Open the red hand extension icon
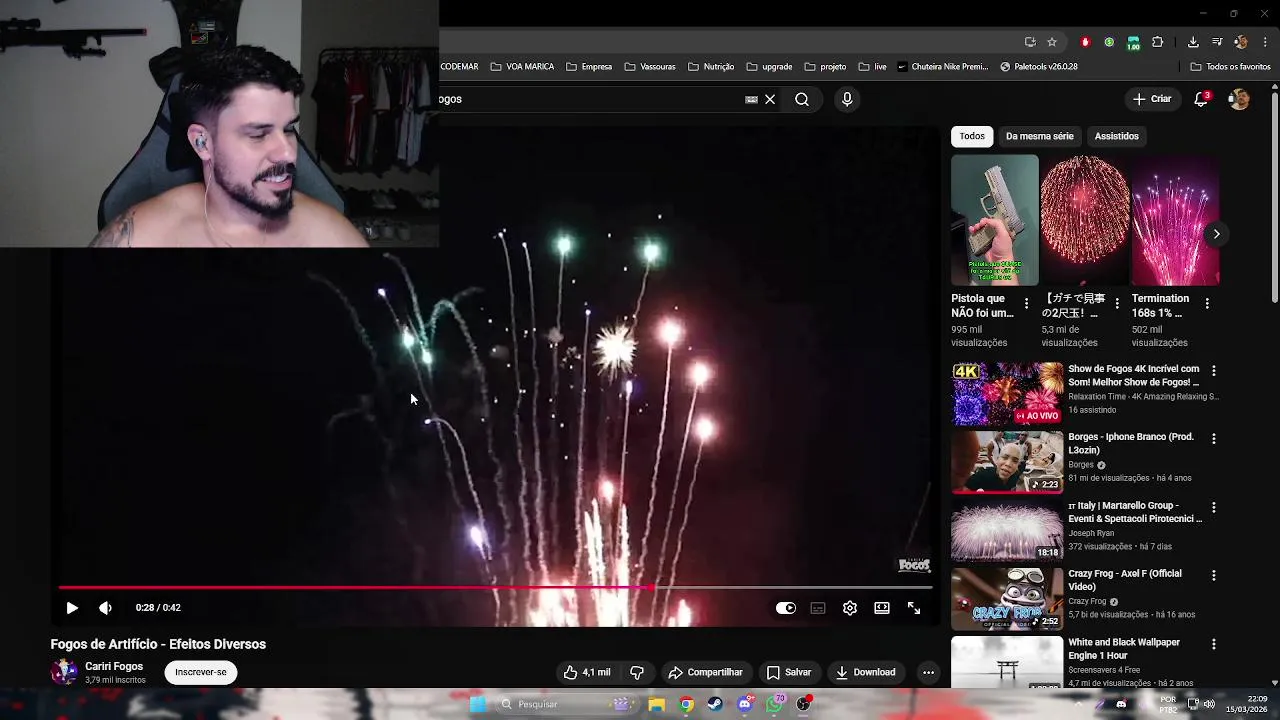Image resolution: width=1280 pixels, height=720 pixels. point(1085,42)
